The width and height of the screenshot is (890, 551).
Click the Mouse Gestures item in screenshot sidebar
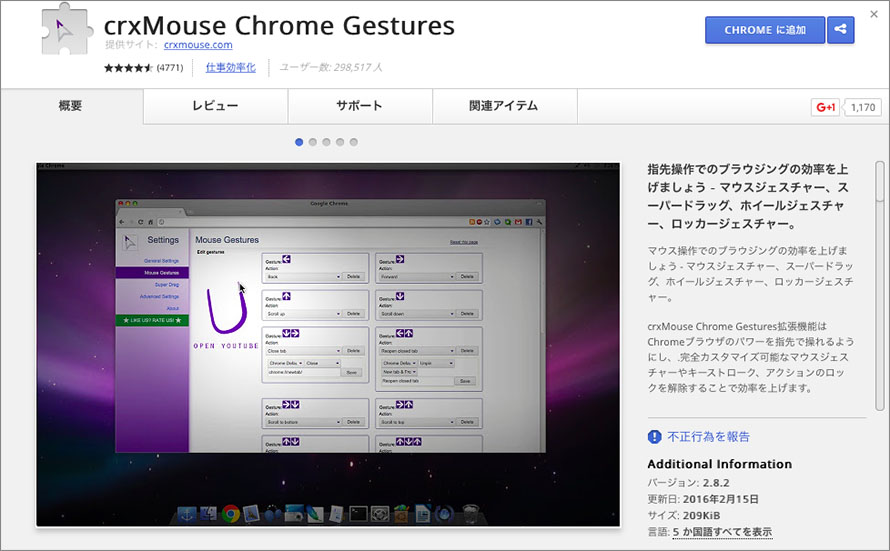(152, 273)
